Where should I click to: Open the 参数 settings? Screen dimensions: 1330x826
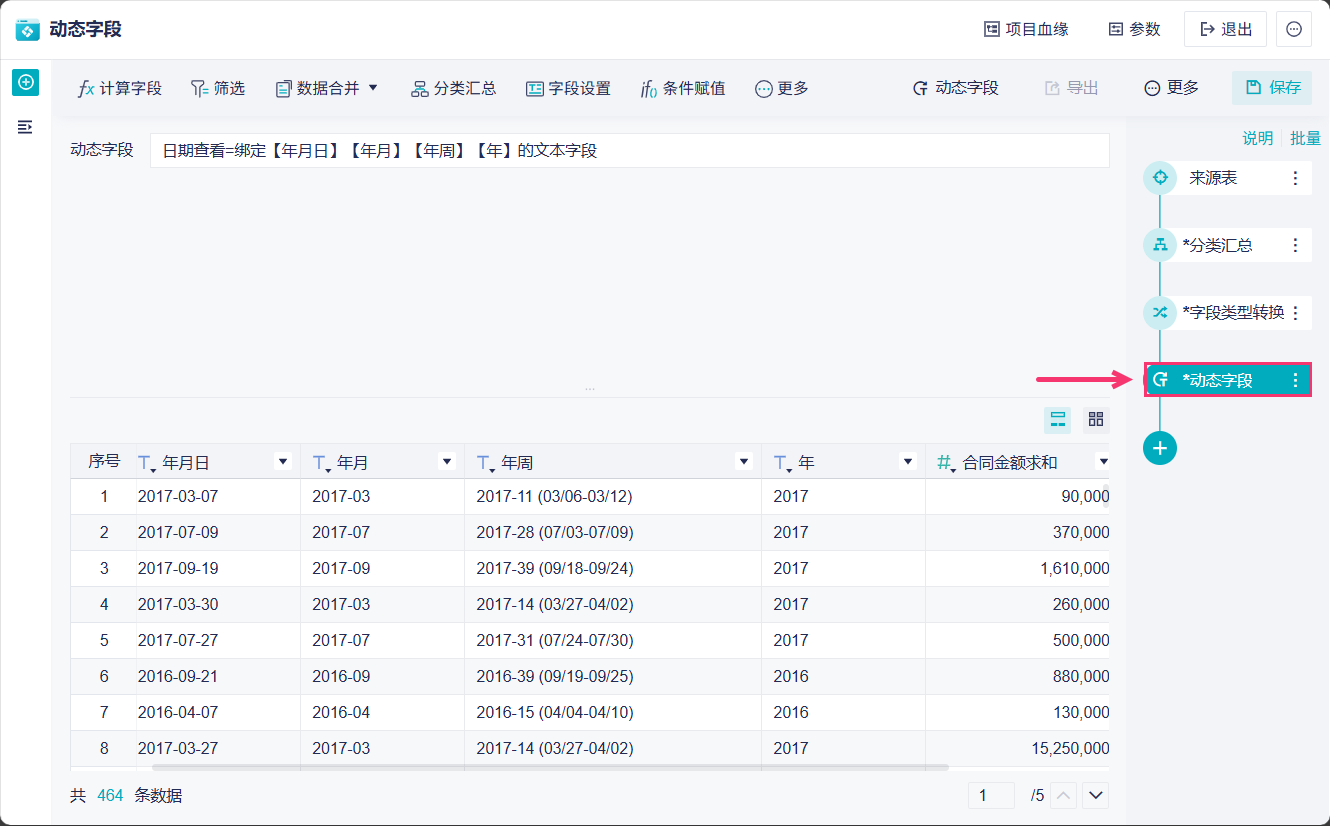click(x=1134, y=29)
